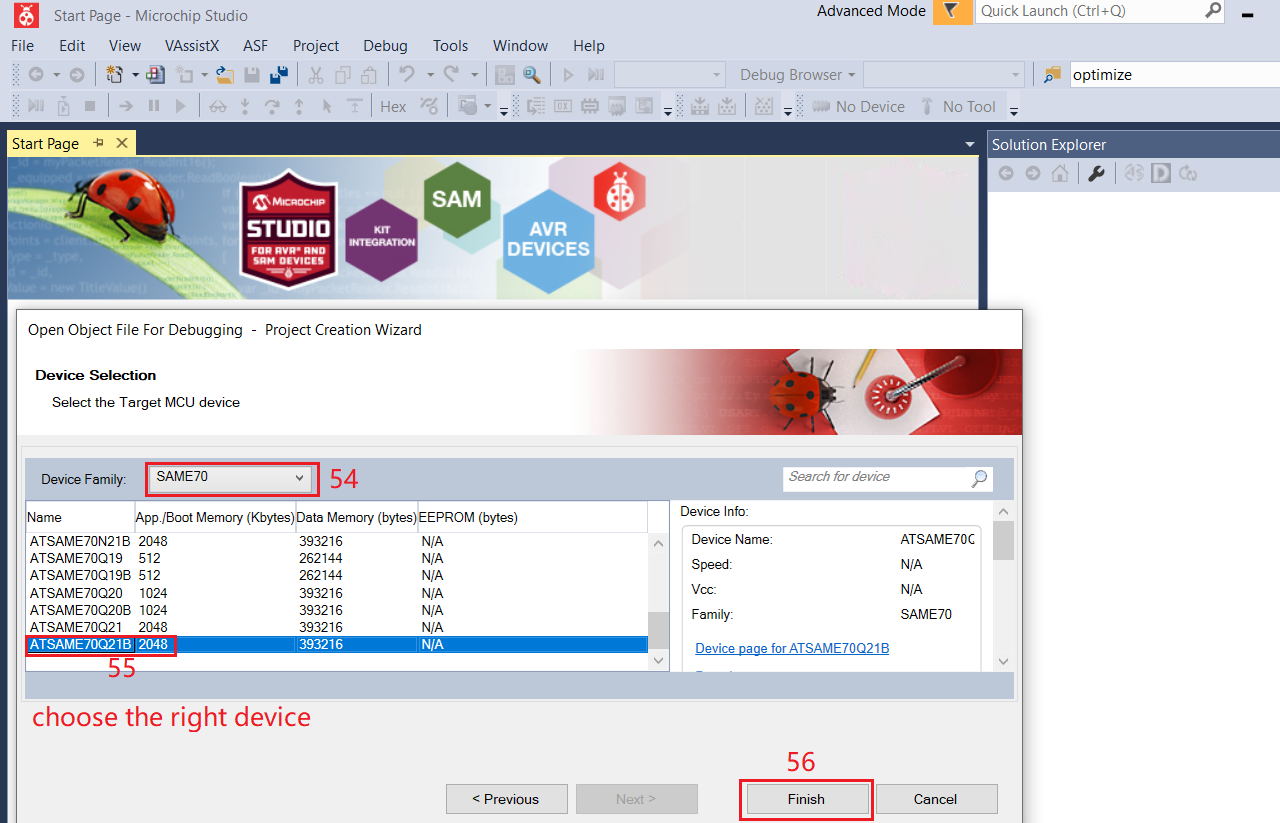Open the Debug menu
The height and width of the screenshot is (823, 1280).
[385, 46]
